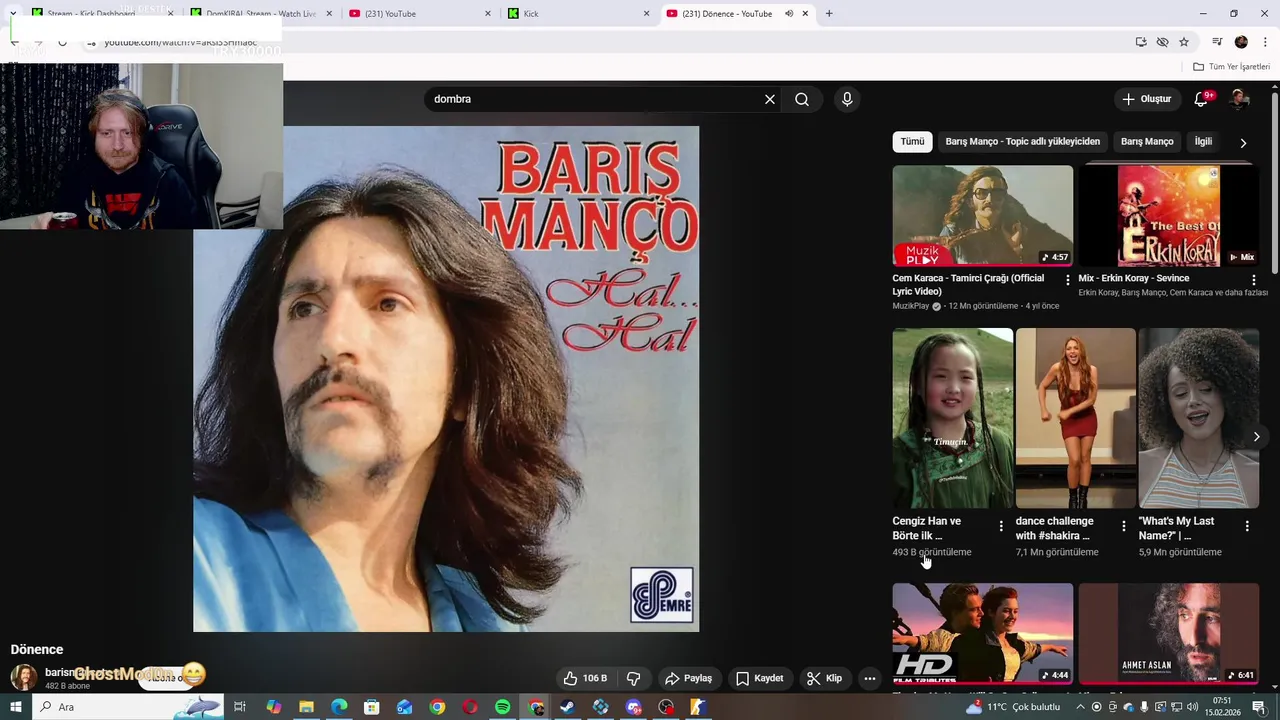Clear the dombra search text
This screenshot has height=720, width=1280.
pyautogui.click(x=770, y=99)
